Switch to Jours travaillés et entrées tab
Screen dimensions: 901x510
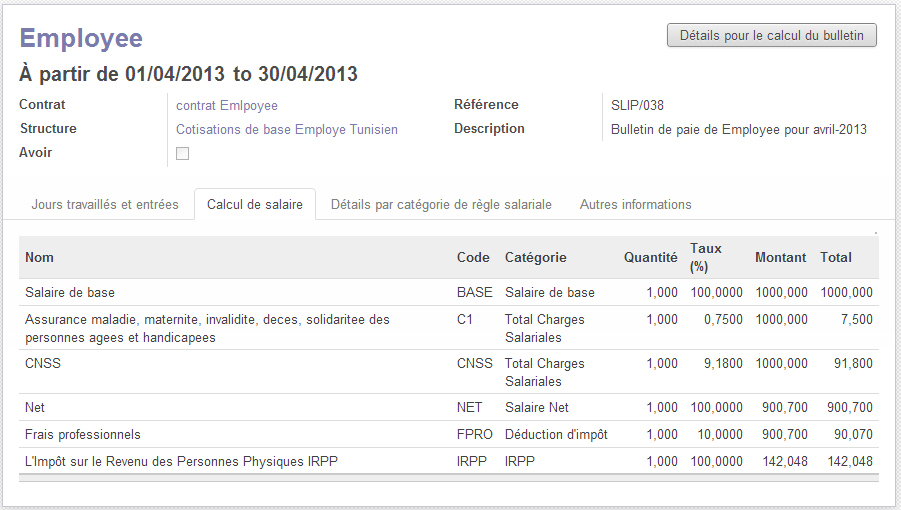tap(105, 204)
